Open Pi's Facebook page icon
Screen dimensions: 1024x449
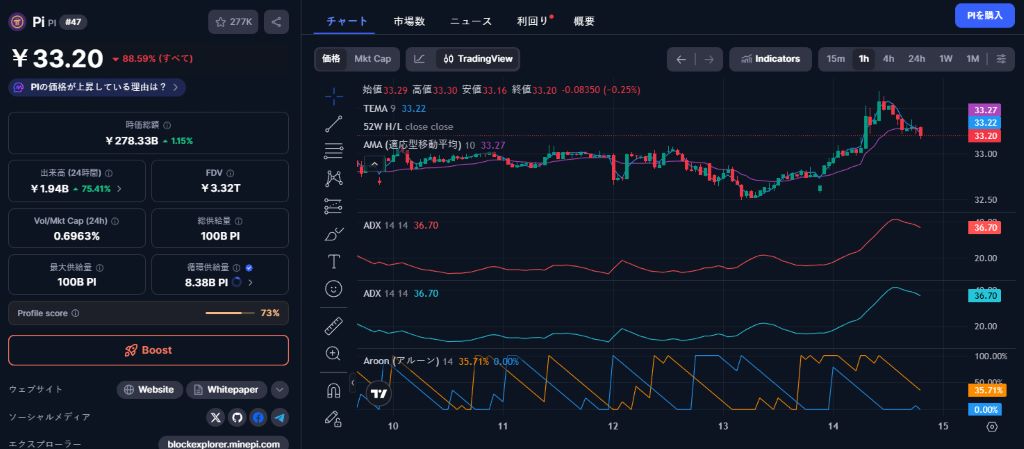point(259,418)
